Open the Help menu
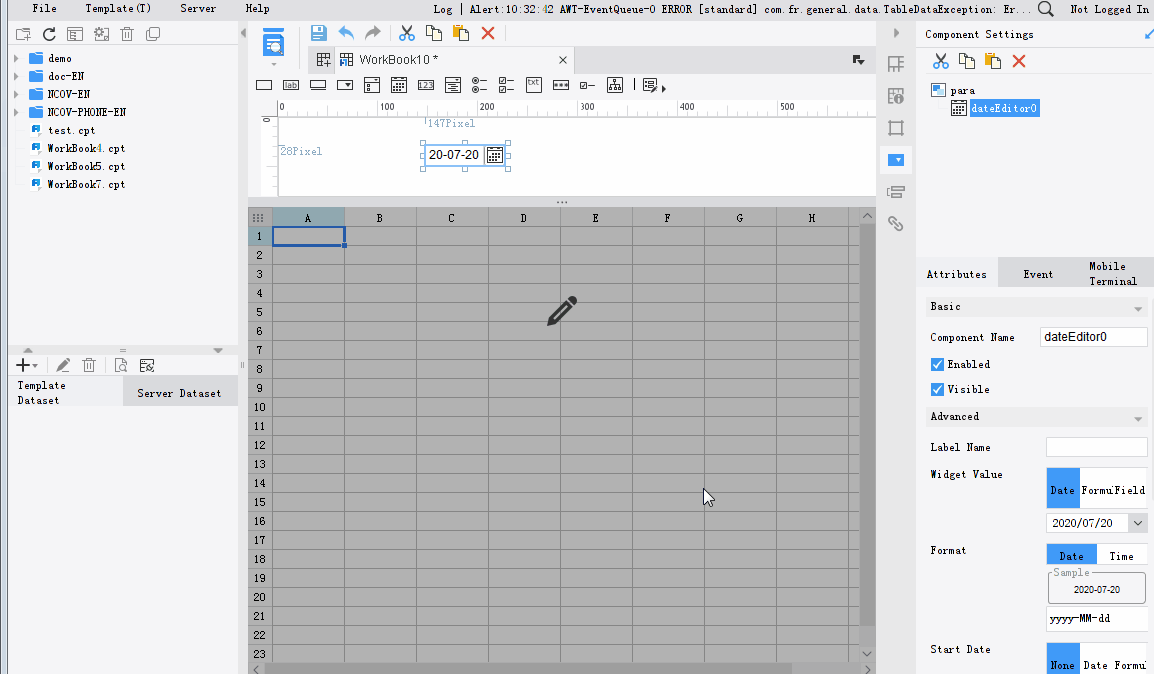The image size is (1154, 674). click(x=258, y=9)
